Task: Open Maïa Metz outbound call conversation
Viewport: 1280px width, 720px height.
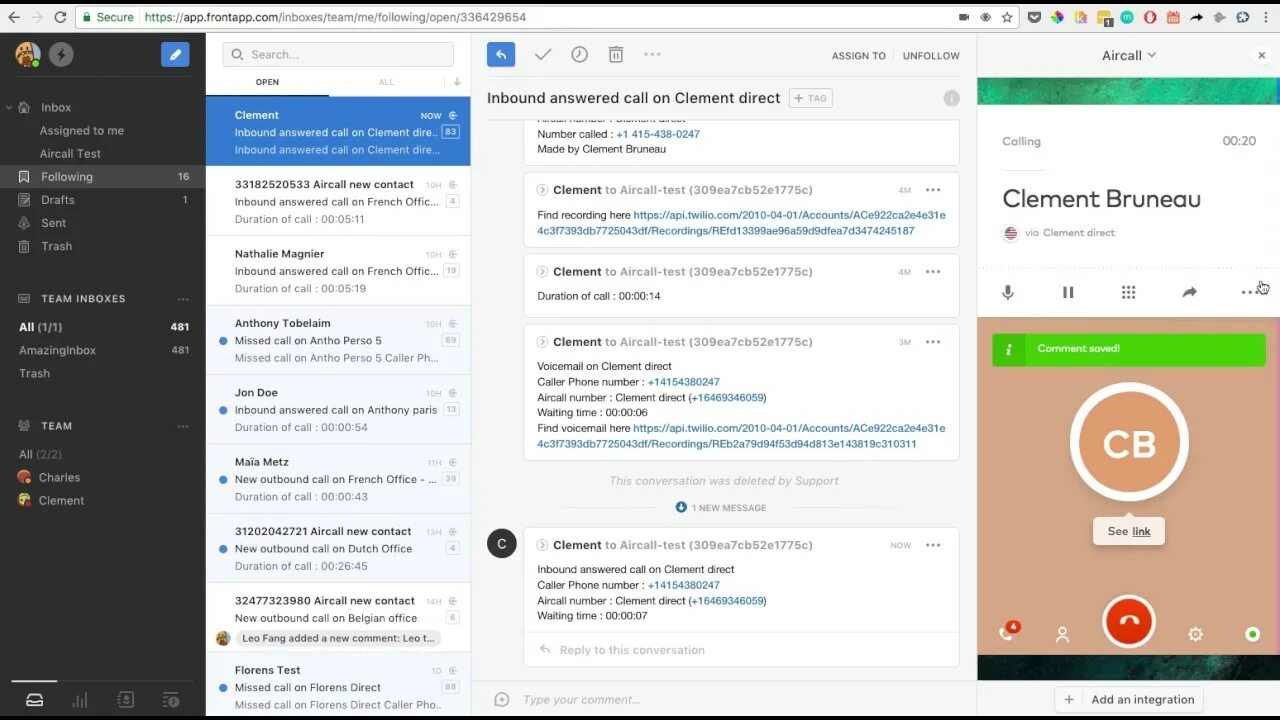Action: pos(338,479)
